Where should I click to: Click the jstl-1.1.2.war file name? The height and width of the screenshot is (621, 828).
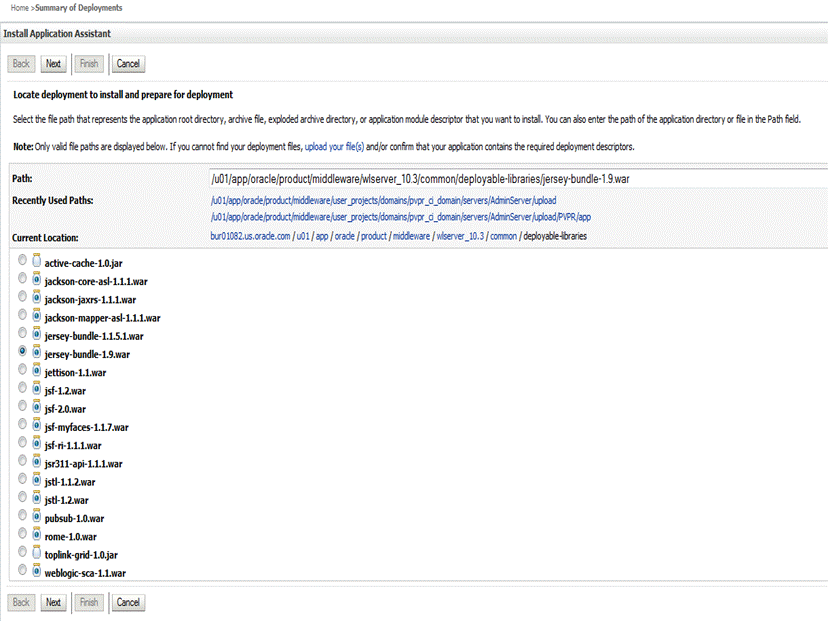coord(70,482)
